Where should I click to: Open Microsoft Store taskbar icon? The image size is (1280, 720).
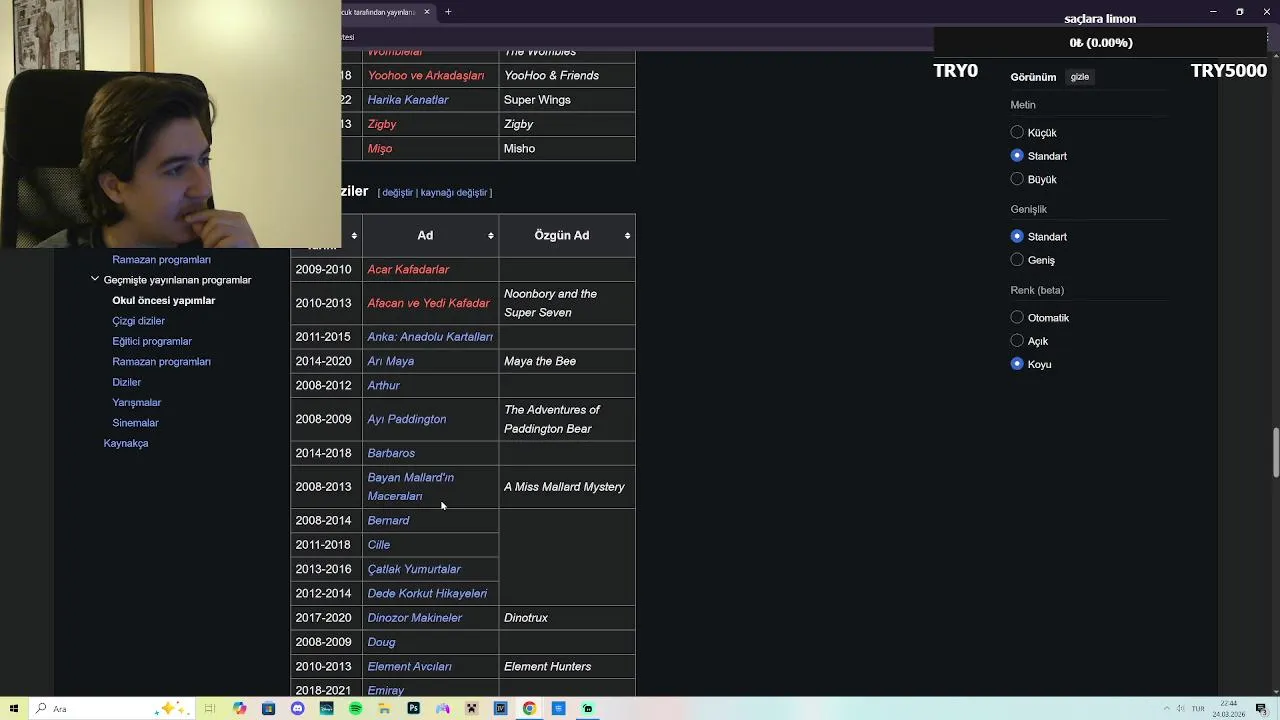[268, 708]
